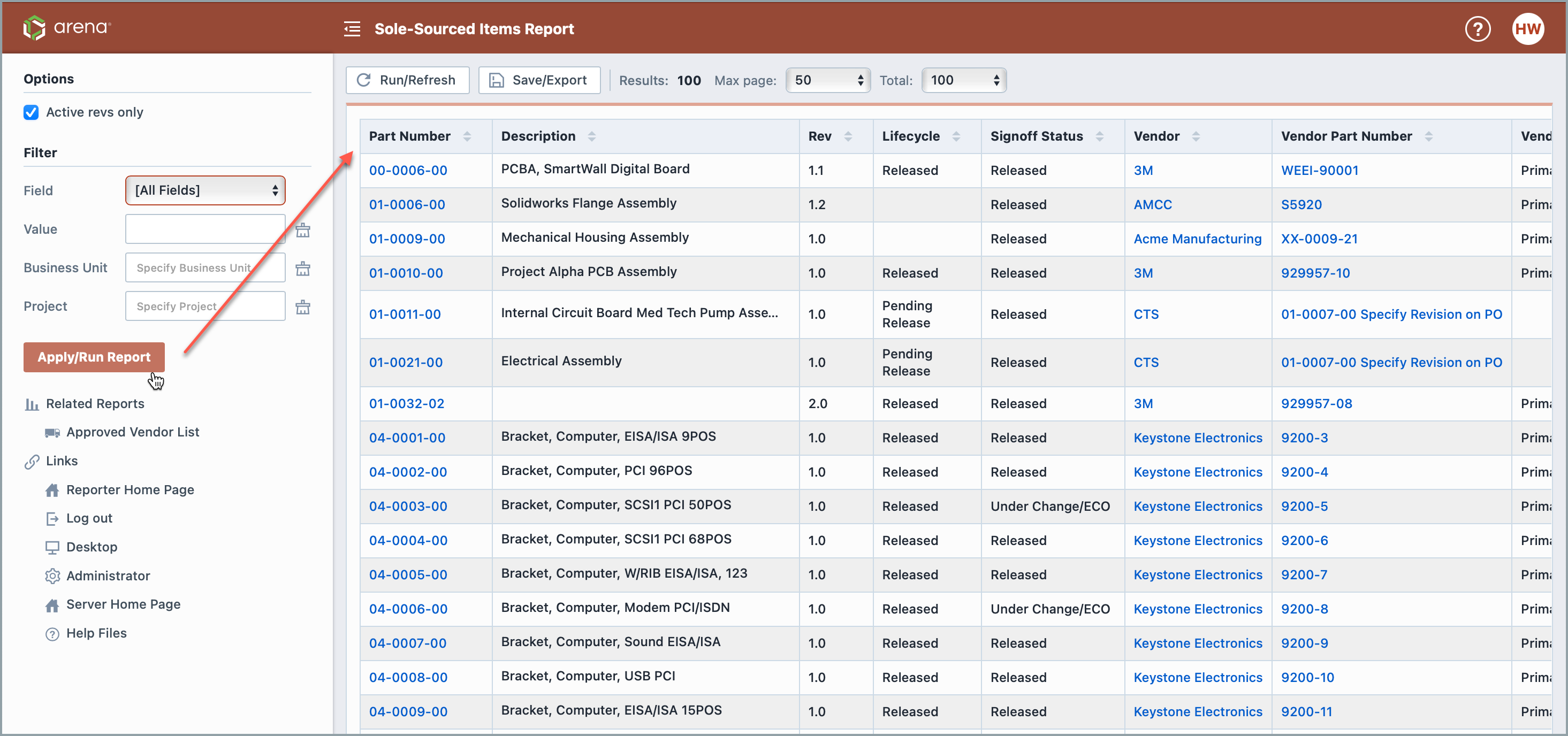Open the HW user avatar menu
The height and width of the screenshot is (736, 1568).
click(x=1527, y=28)
